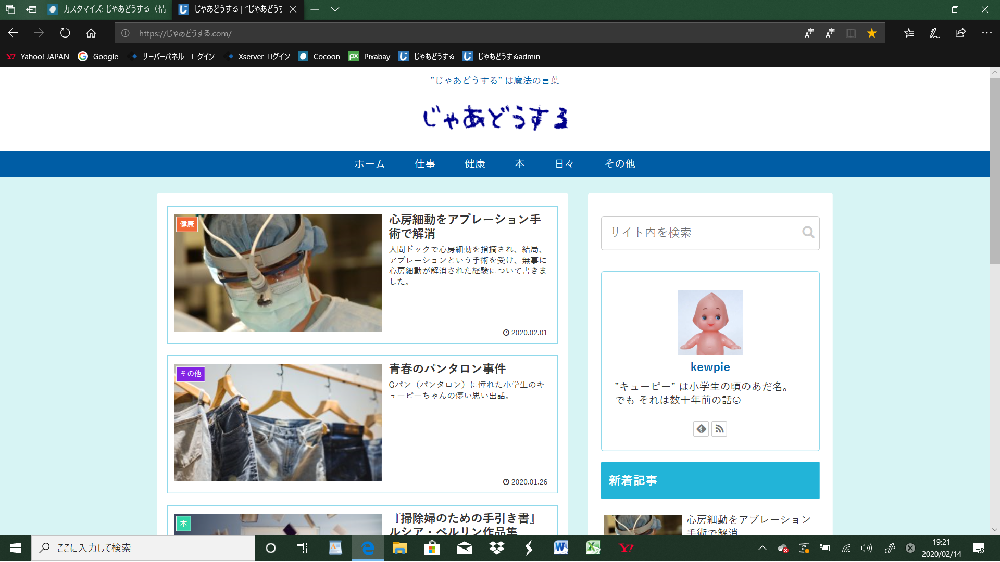Select the ホーム menu item

coord(369,164)
